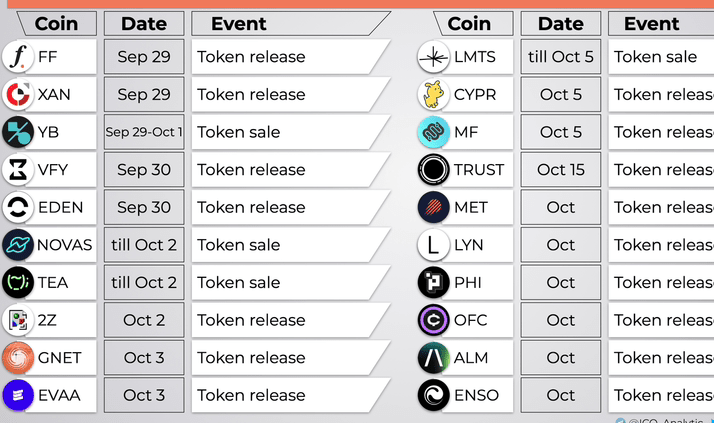Click the left Coin column header
This screenshot has width=714, height=423.
point(57,24)
